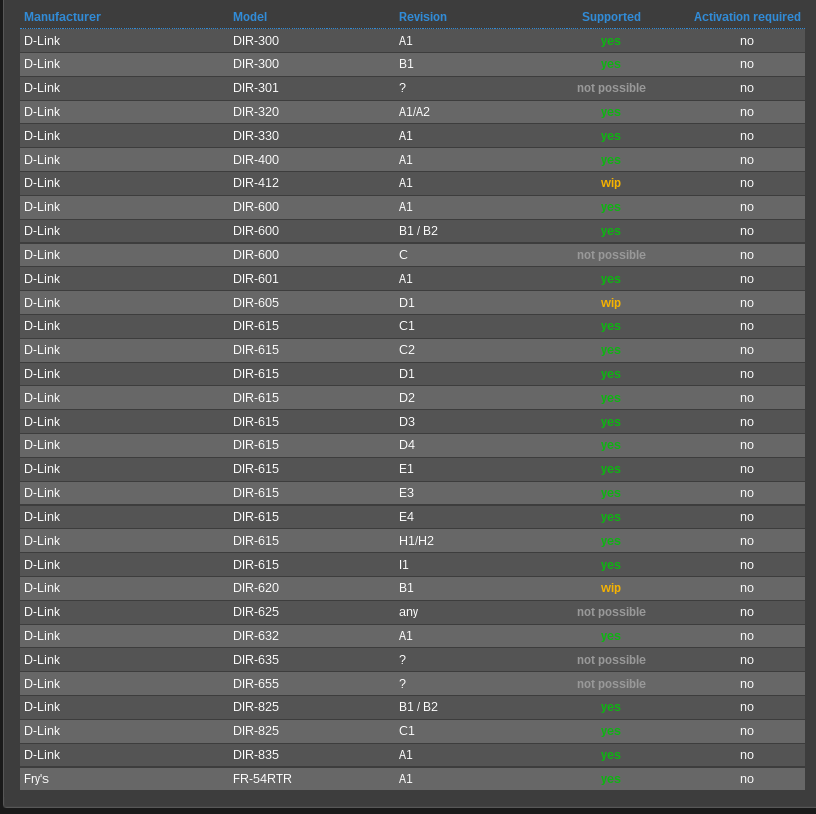The width and height of the screenshot is (816, 814).
Task: Click D-Link manufacturer in DIR-412 row
Action: [x=42, y=183]
